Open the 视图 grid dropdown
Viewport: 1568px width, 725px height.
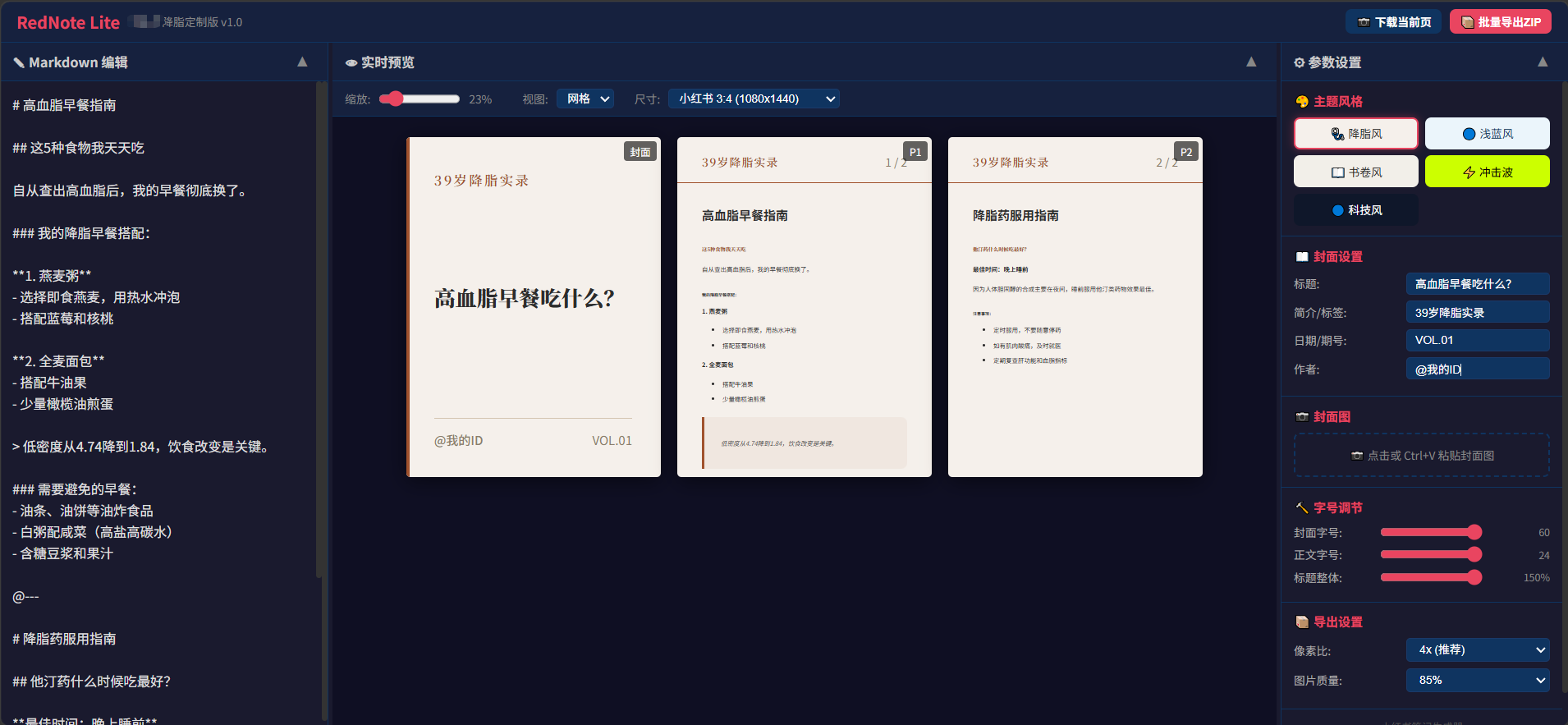click(585, 99)
